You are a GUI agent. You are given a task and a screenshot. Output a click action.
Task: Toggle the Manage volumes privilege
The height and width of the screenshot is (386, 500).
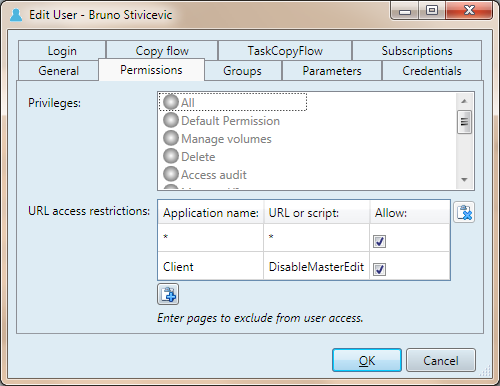click(x=171, y=138)
